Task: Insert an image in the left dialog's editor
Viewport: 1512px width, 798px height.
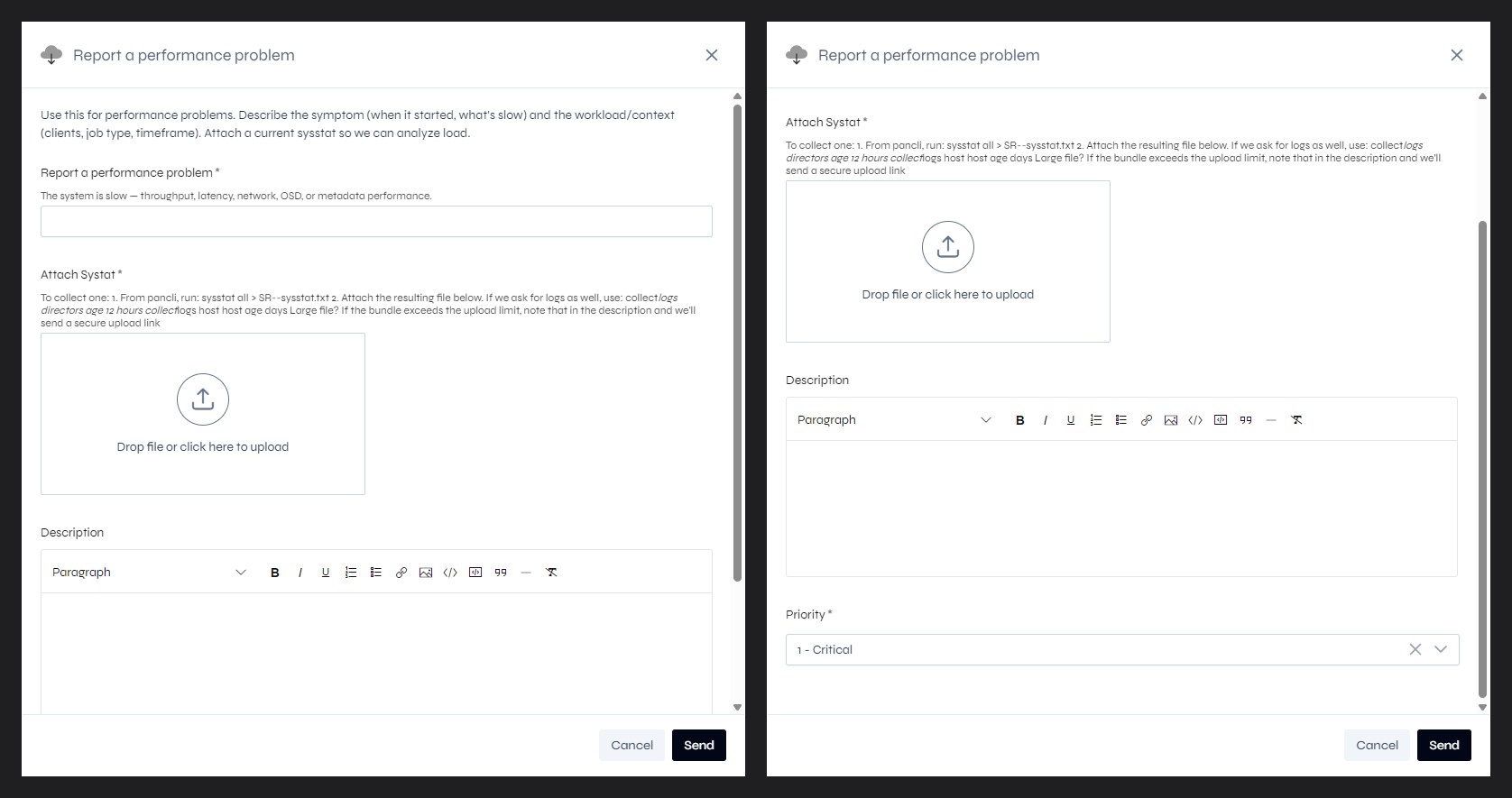Action: 426,573
